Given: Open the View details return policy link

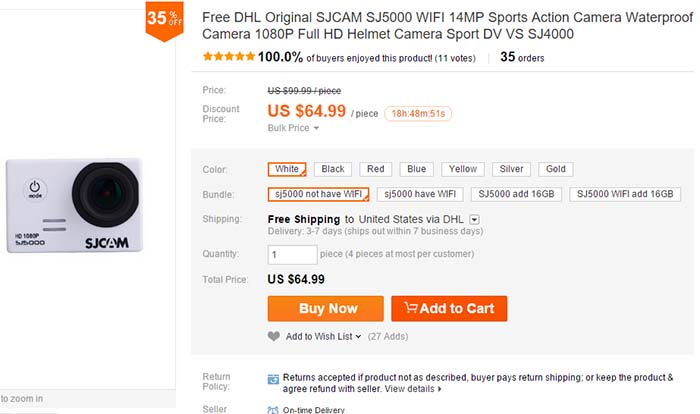Looking at the screenshot, I should pos(412,388).
